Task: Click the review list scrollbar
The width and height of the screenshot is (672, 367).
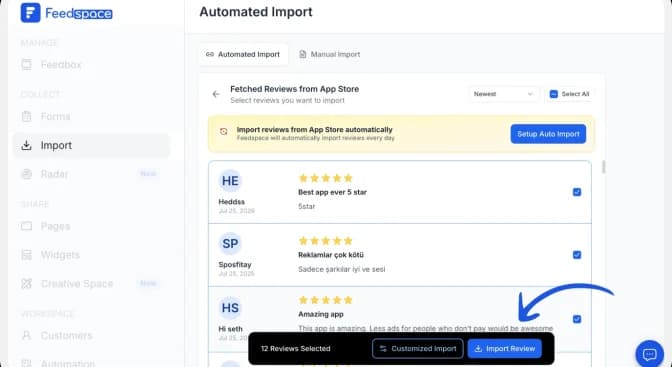Action: coord(603,167)
